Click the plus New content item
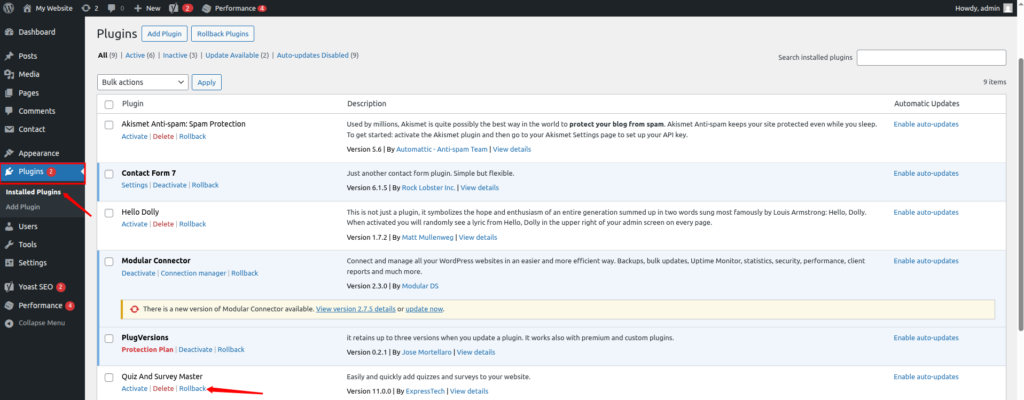 pyautogui.click(x=147, y=8)
